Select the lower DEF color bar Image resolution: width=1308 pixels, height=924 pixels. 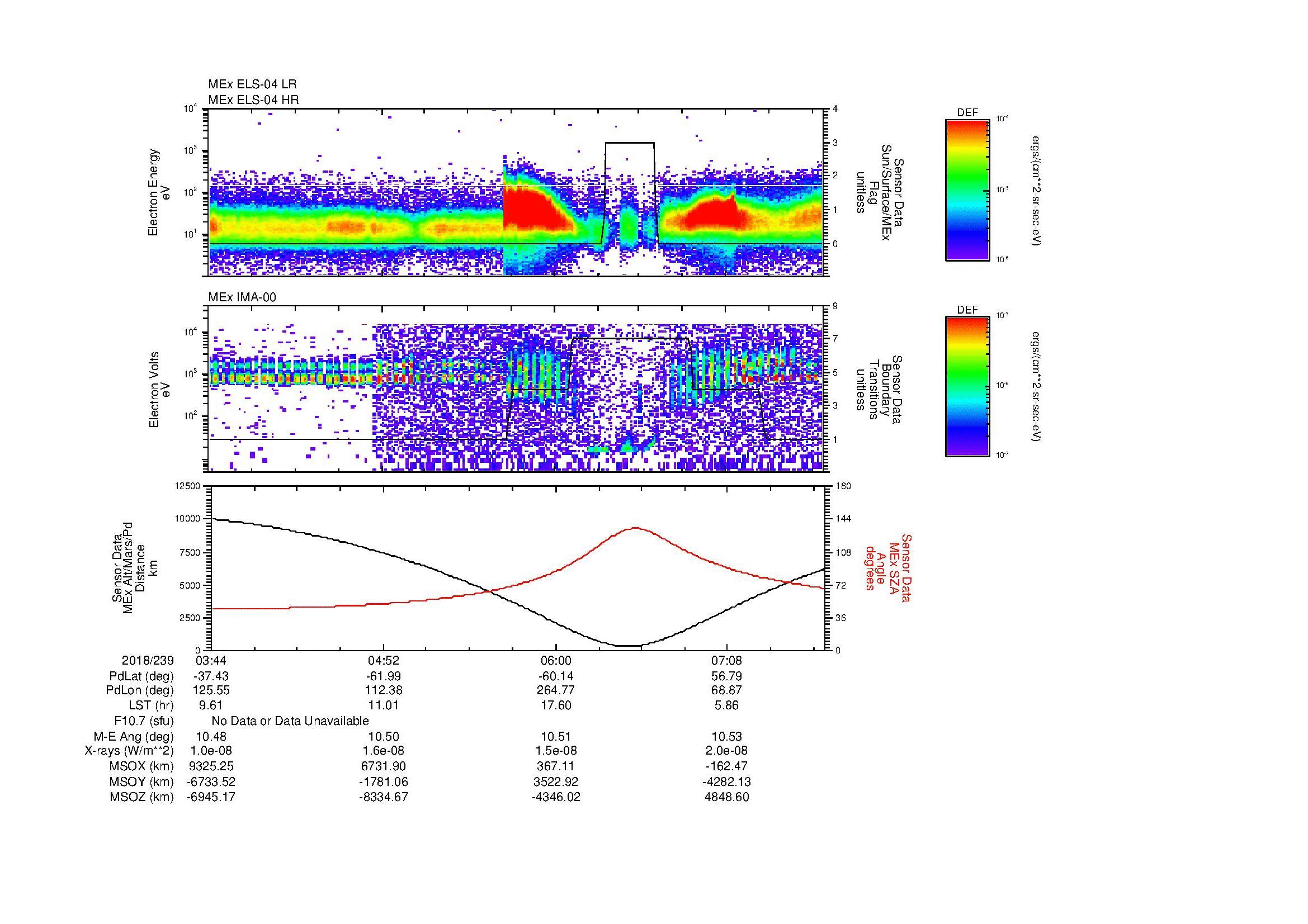(x=967, y=387)
